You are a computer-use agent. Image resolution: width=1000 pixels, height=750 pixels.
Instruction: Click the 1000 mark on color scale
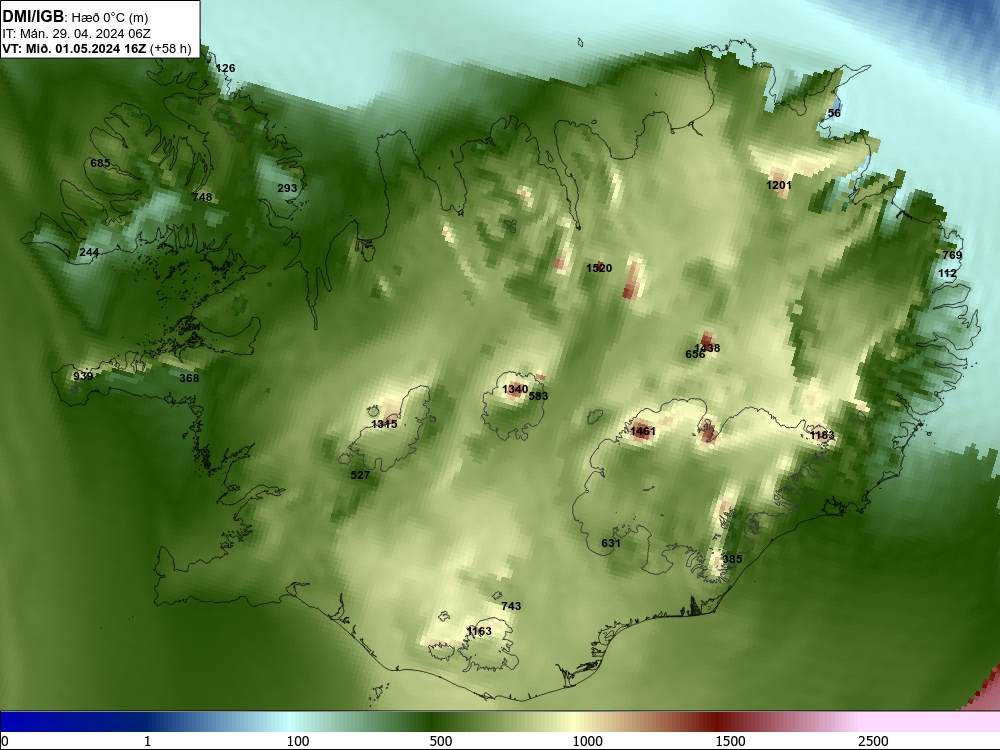(x=587, y=741)
